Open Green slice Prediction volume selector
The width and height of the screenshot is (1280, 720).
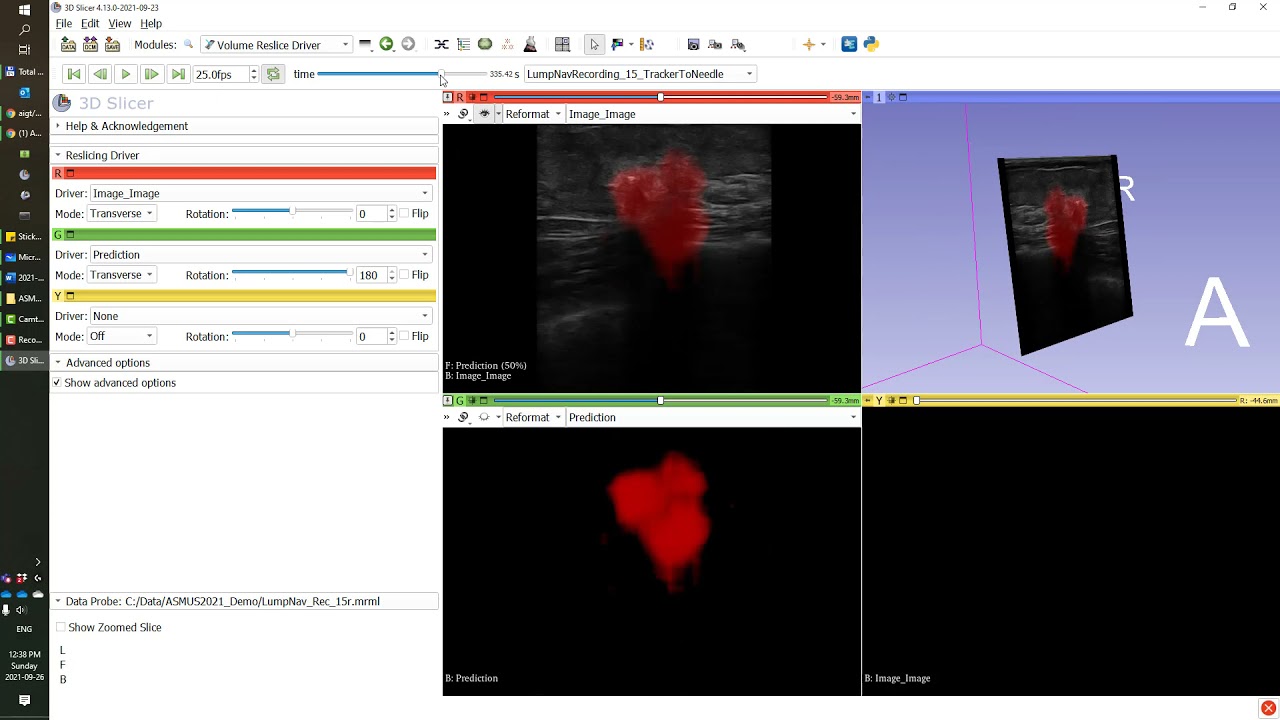click(713, 417)
